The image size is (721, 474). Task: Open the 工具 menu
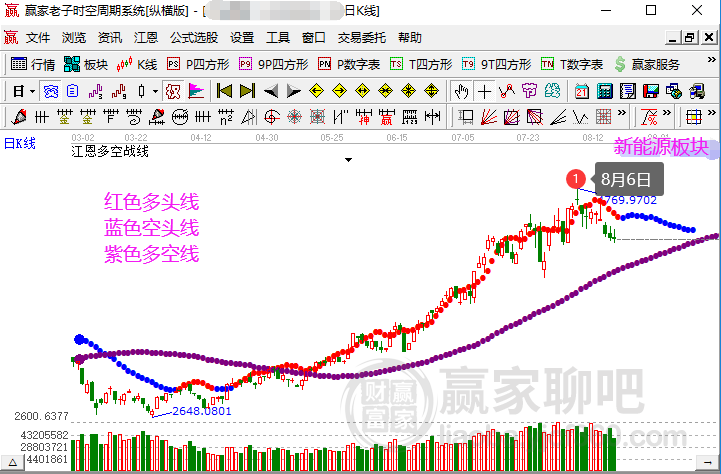278,38
